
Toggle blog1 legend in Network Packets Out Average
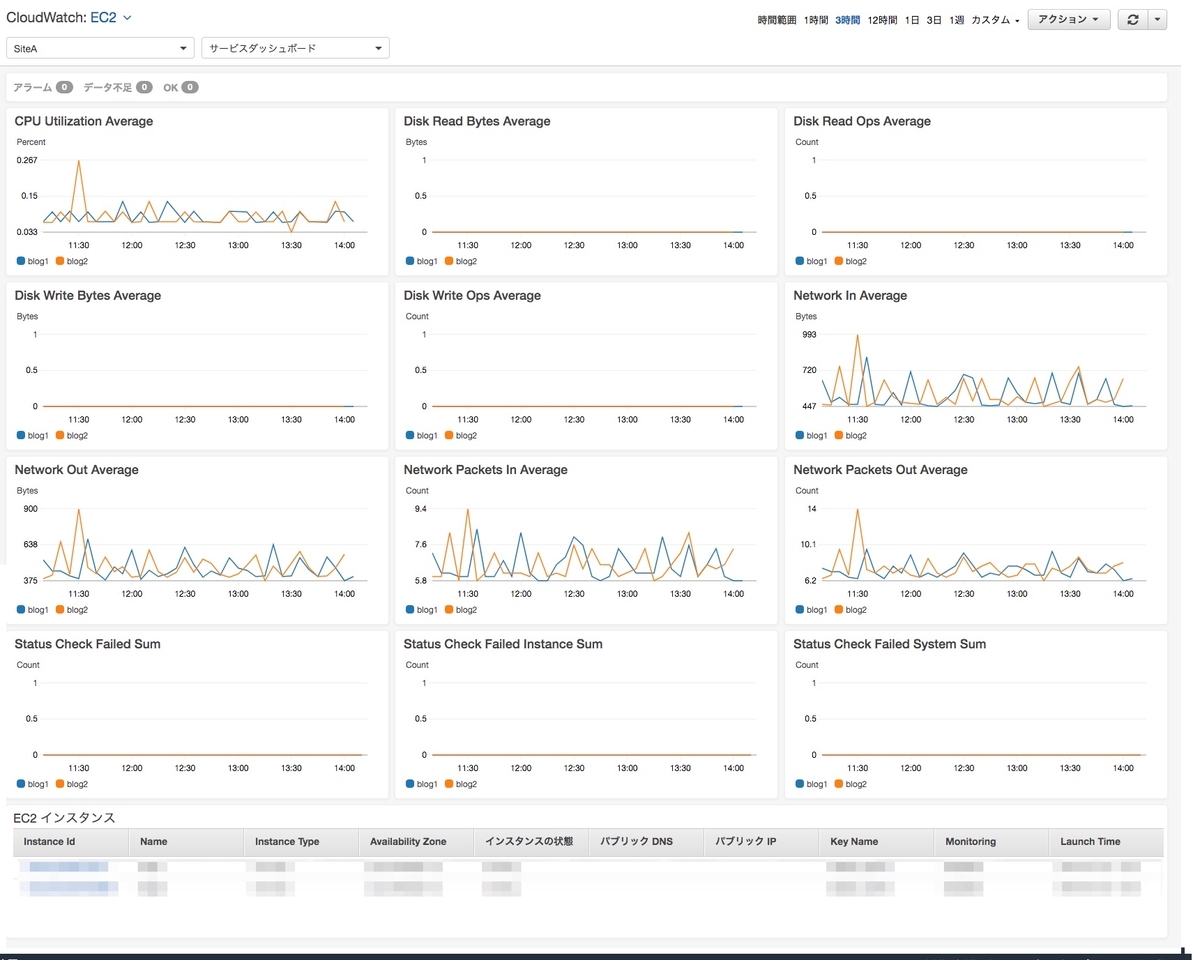click(x=812, y=609)
